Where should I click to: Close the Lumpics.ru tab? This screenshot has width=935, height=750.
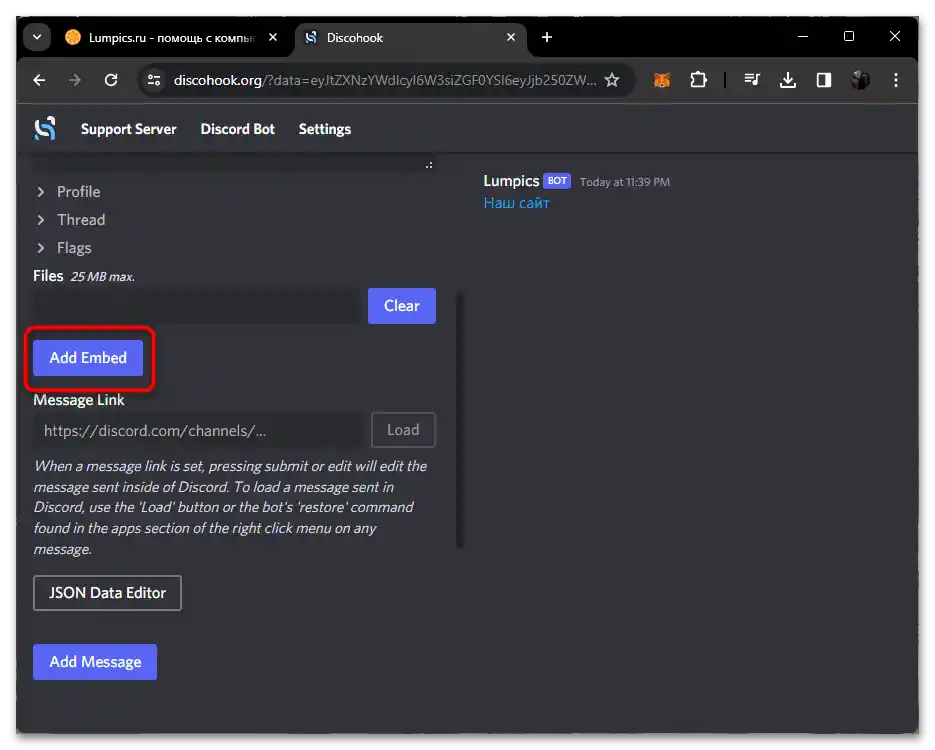point(273,37)
